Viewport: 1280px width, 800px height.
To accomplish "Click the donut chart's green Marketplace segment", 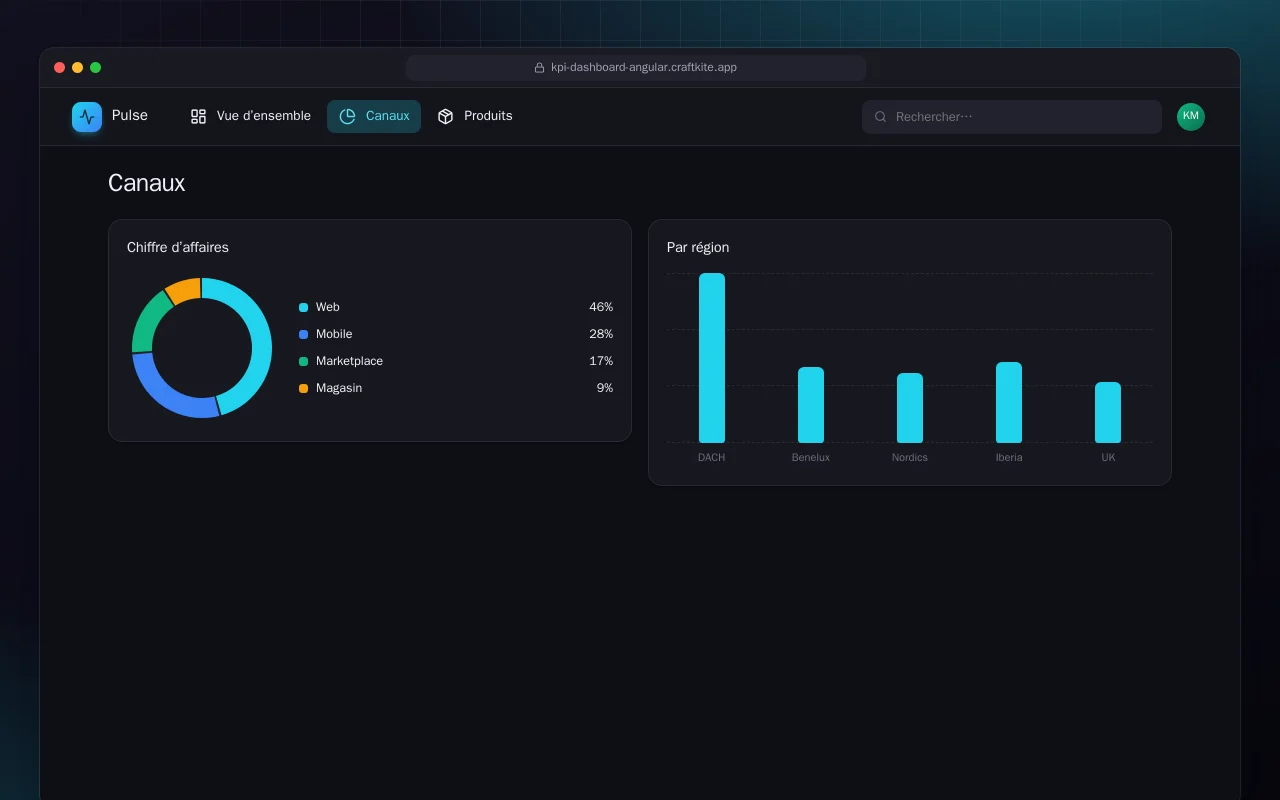I will click(x=151, y=323).
